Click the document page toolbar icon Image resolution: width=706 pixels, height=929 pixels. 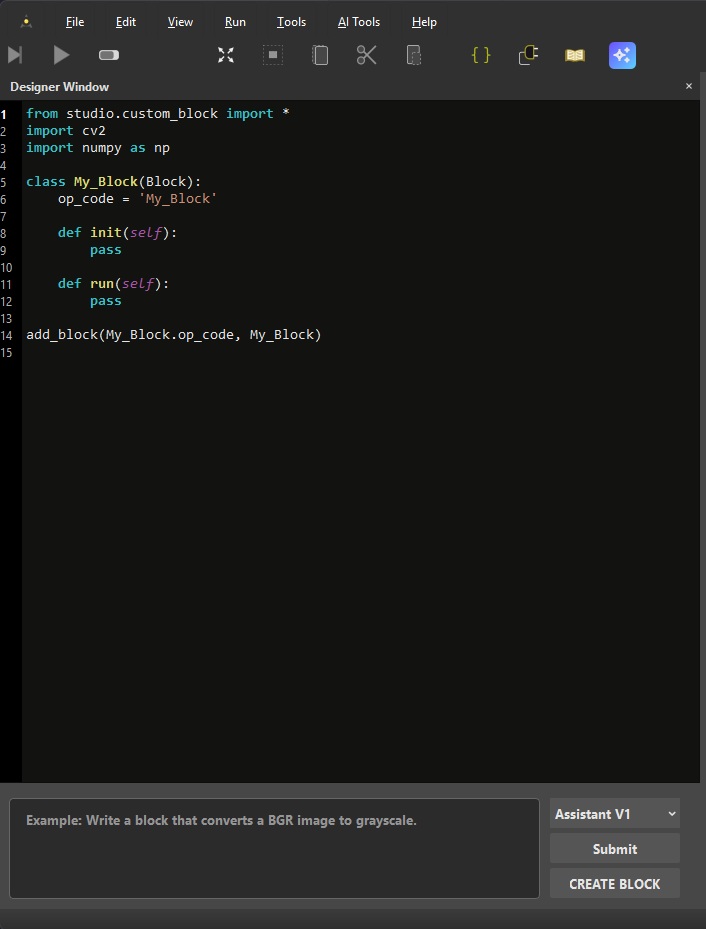coord(320,55)
